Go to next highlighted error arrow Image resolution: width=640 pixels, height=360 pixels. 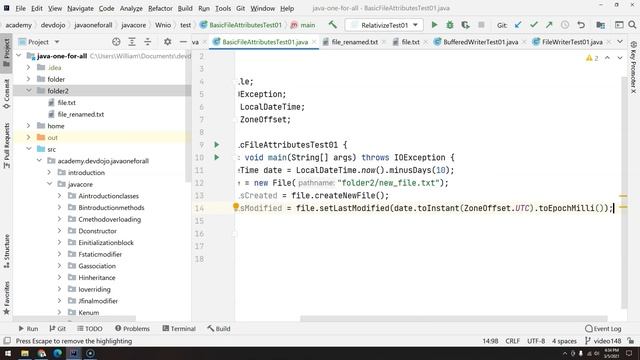click(x=620, y=58)
